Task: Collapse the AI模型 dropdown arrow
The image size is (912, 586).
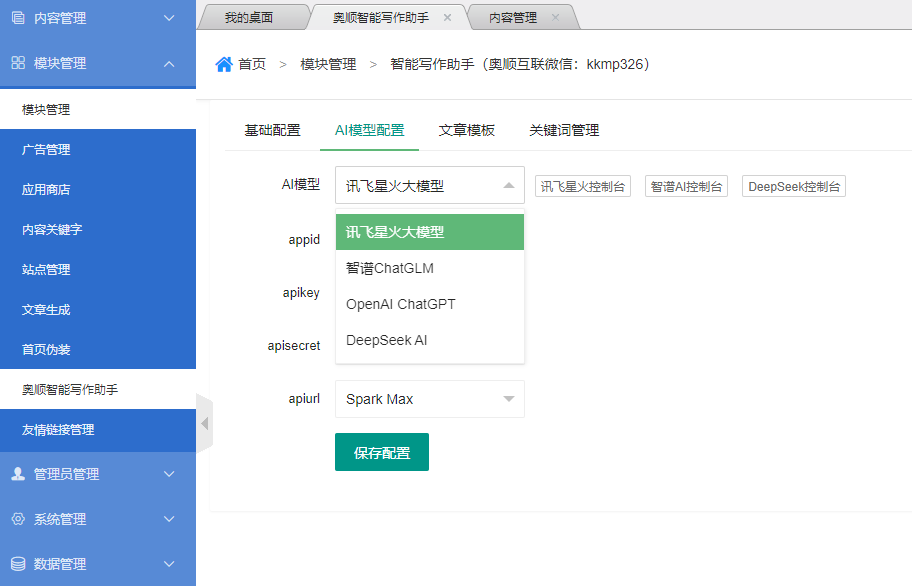Action: pos(508,185)
